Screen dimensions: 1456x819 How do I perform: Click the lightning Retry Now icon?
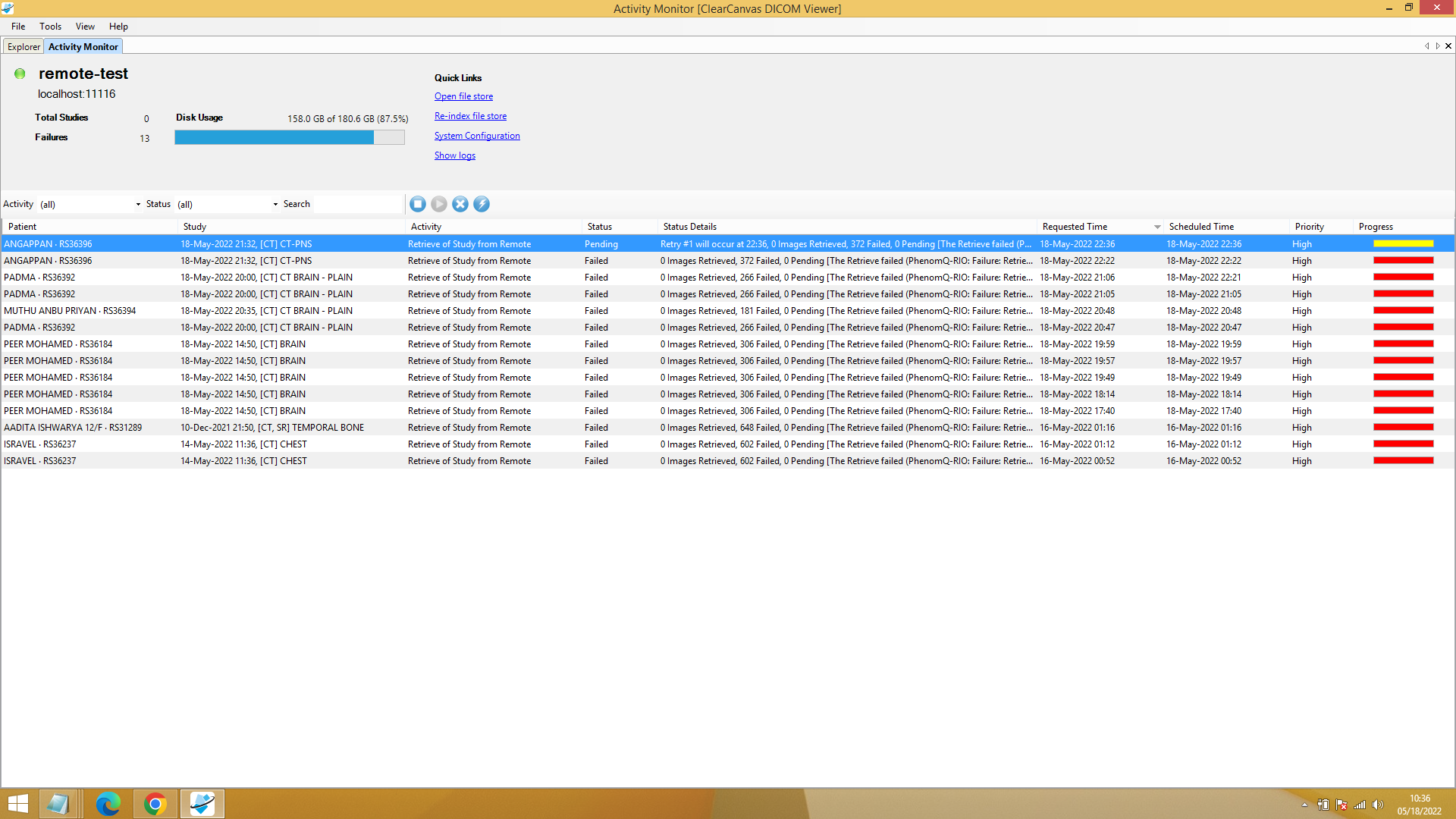[482, 204]
